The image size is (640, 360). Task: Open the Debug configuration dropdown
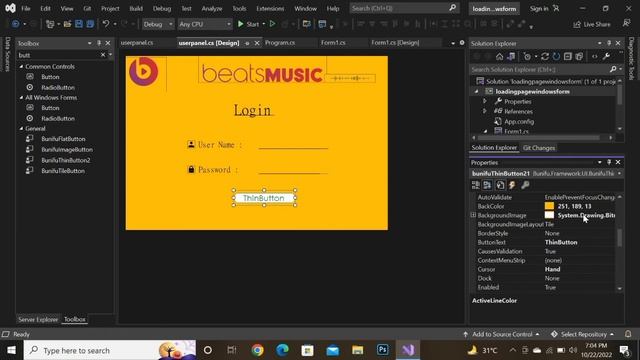pyautogui.click(x=158, y=24)
